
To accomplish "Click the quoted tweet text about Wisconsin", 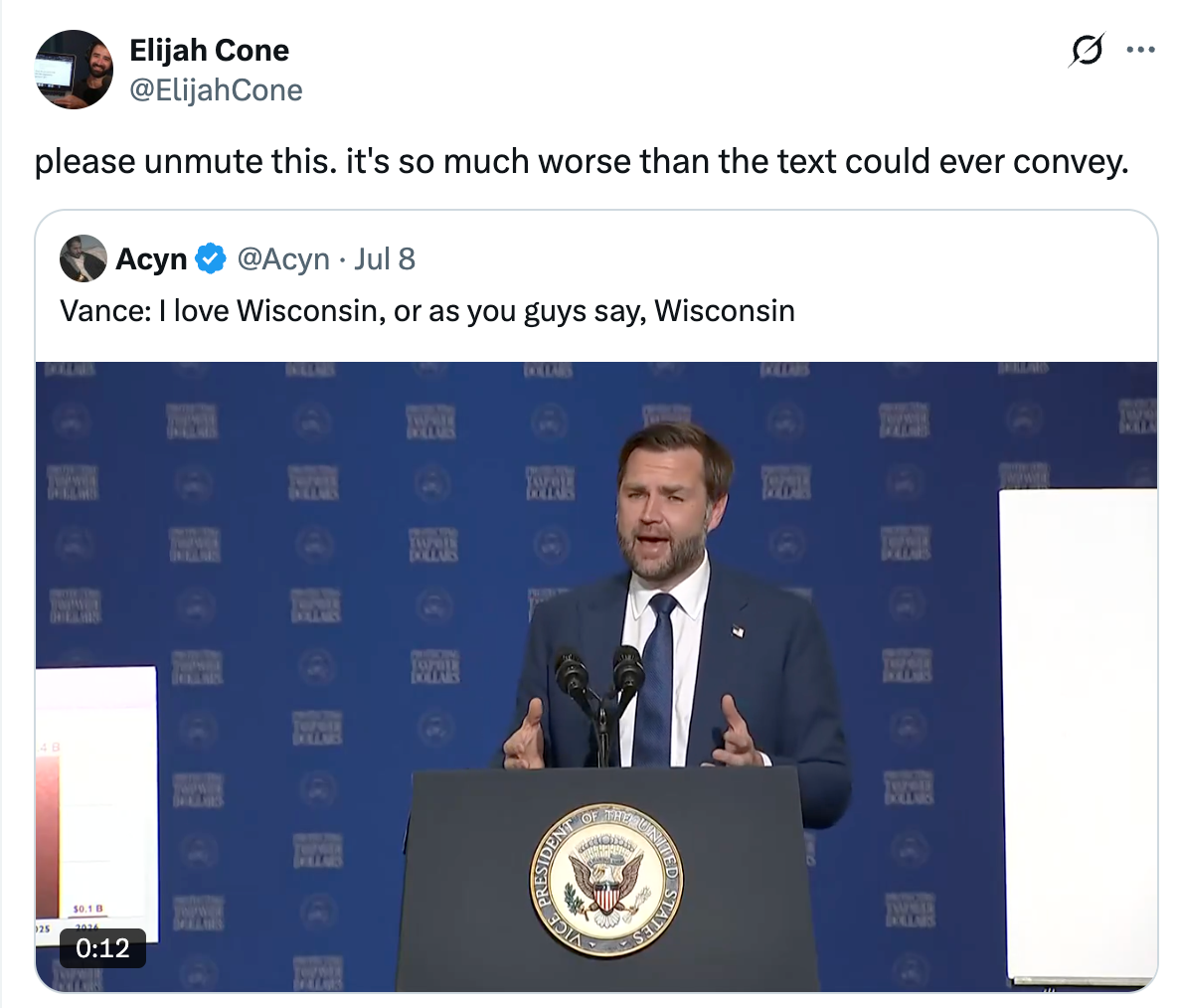I will click(427, 310).
